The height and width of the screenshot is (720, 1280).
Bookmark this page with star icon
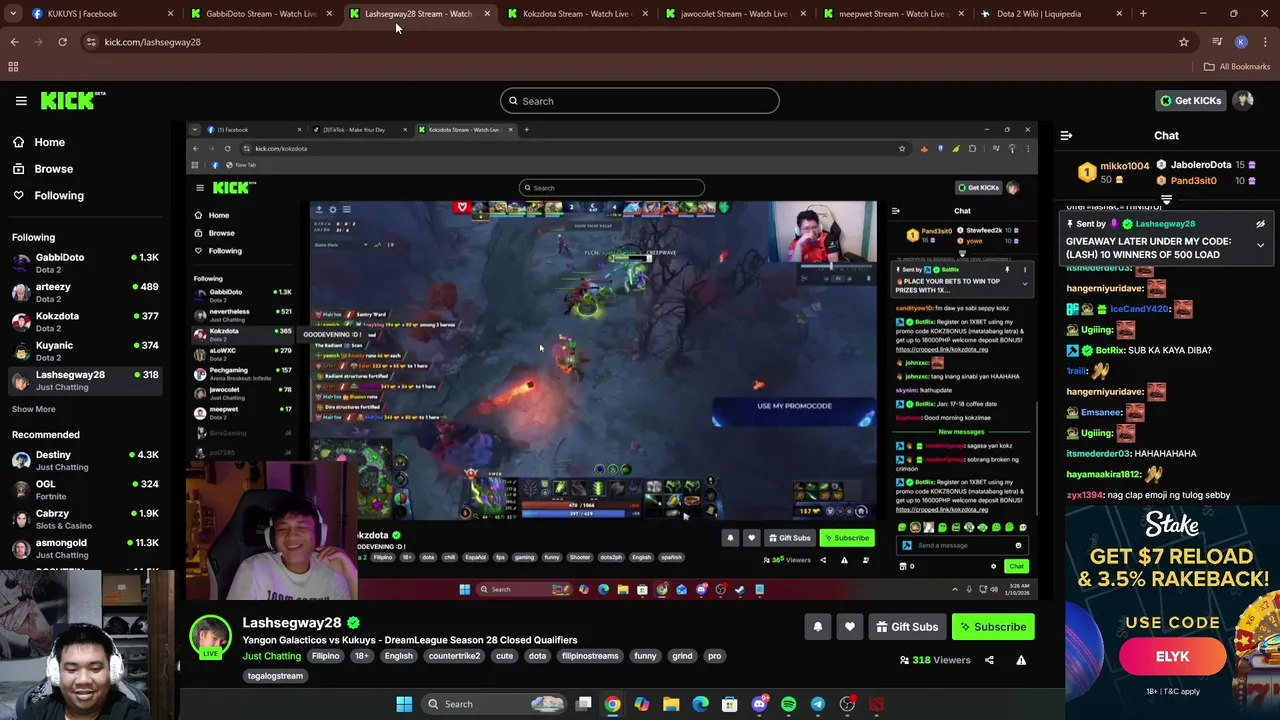pos(1184,42)
